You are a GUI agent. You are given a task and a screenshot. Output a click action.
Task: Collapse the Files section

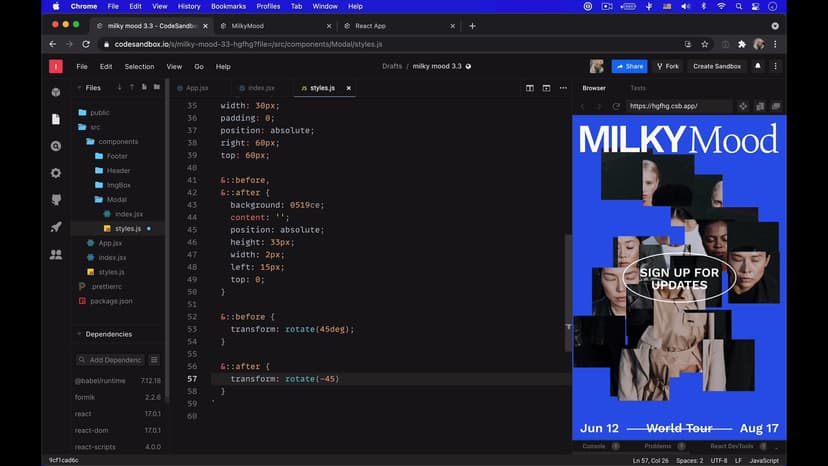[x=79, y=88]
